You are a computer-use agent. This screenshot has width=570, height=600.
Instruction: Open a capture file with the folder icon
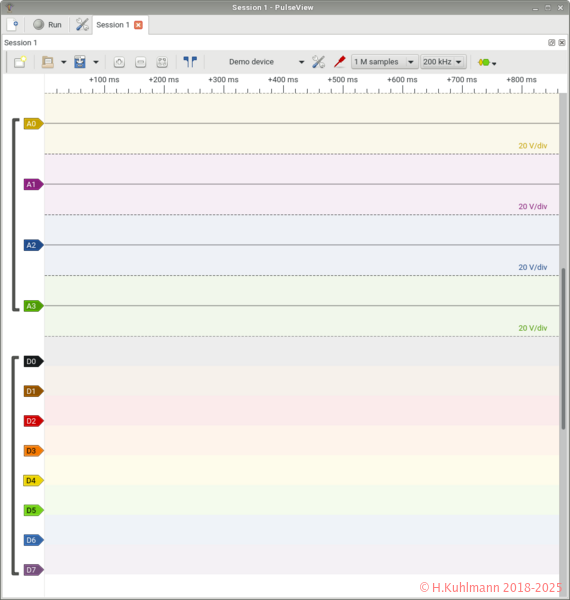pos(48,62)
